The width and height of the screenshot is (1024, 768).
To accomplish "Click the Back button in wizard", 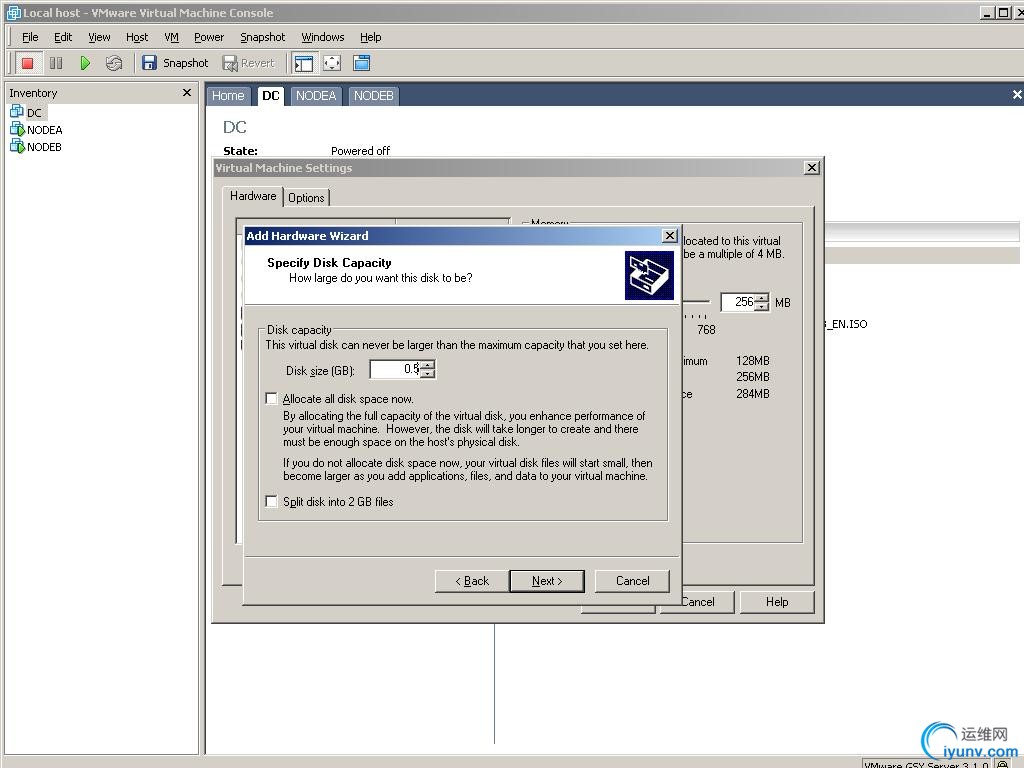I will coord(472,581).
